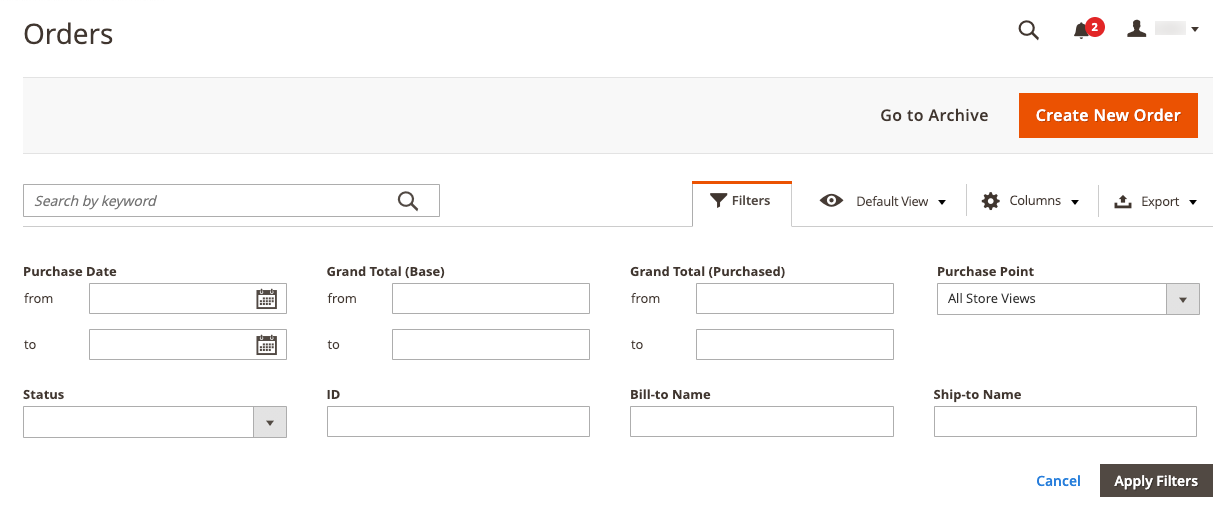Select the order ID filter field

click(x=458, y=422)
